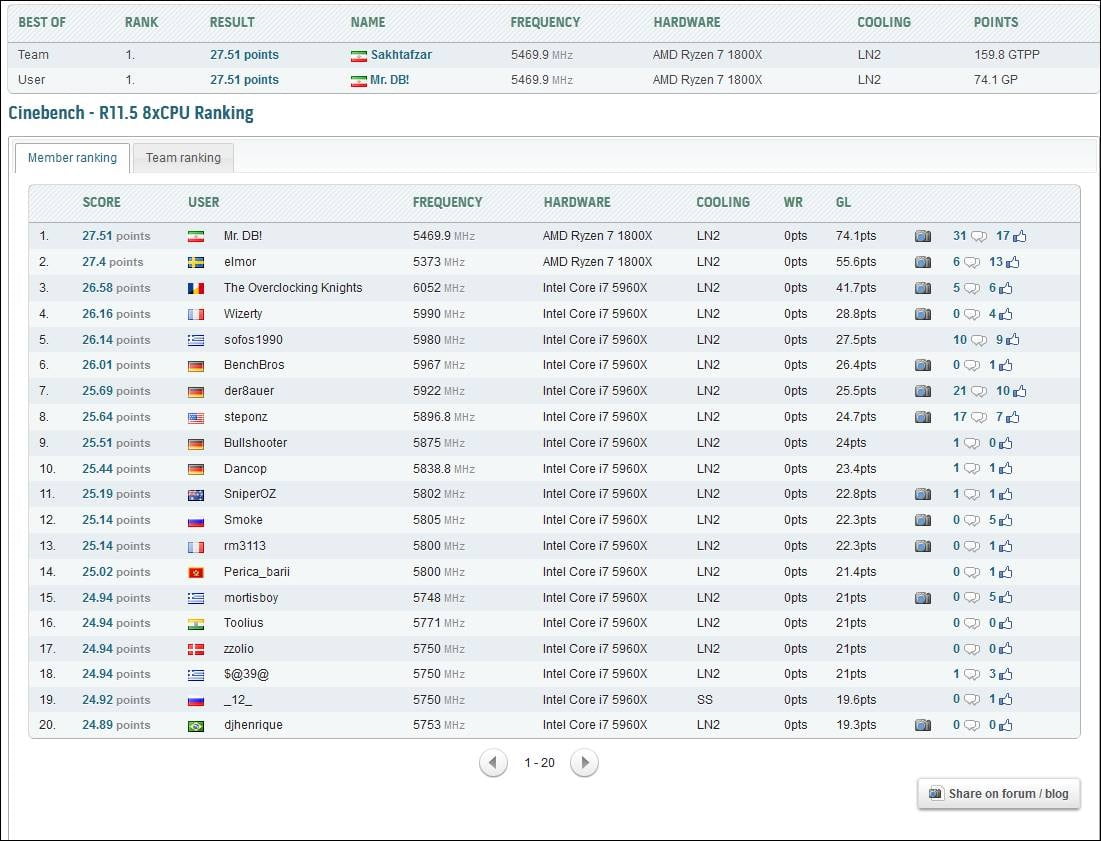Click the thumbs-up icon on Smoke's row
Image resolution: width=1101 pixels, height=841 pixels.
(1005, 520)
